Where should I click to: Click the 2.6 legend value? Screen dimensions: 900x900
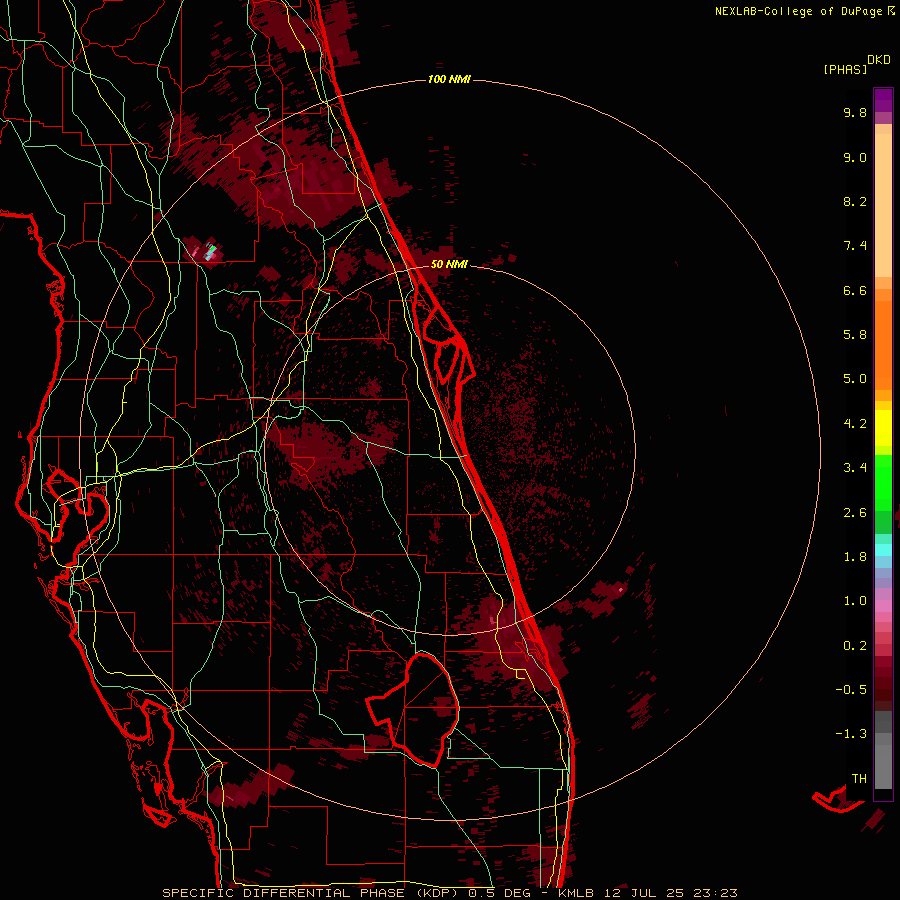(855, 513)
